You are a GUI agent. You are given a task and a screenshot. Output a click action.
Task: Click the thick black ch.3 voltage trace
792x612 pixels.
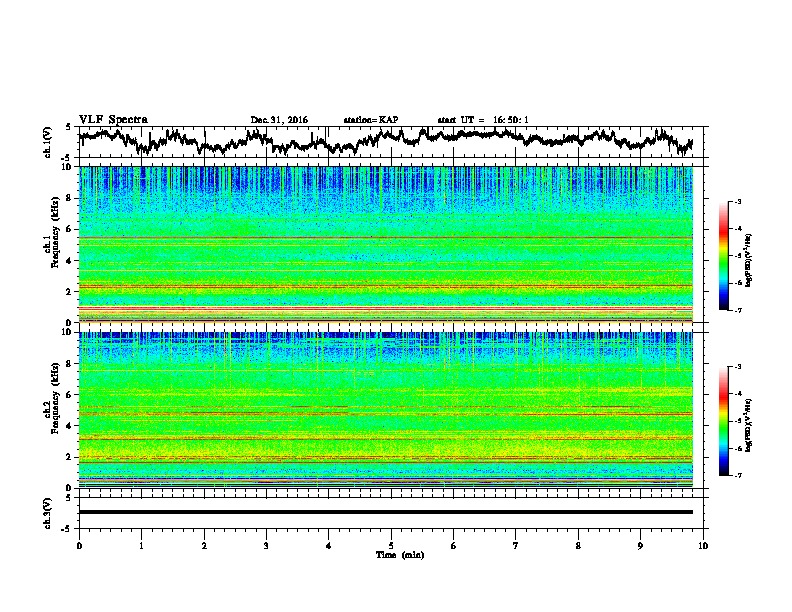[385, 512]
